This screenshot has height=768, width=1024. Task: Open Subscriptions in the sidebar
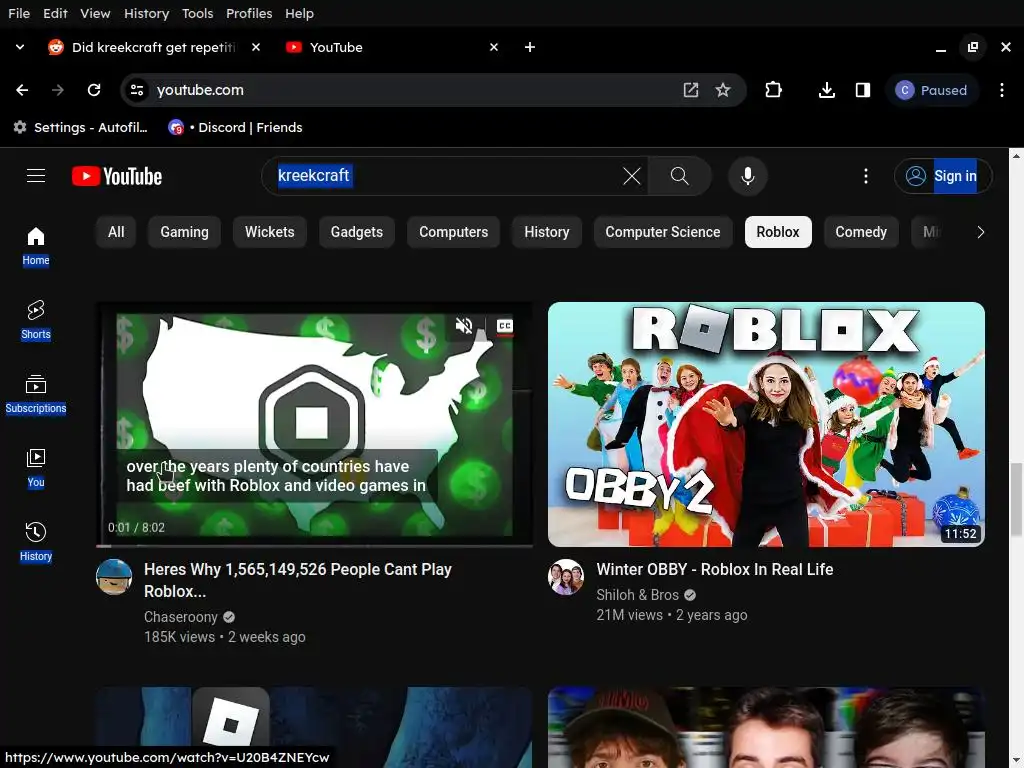pos(36,394)
